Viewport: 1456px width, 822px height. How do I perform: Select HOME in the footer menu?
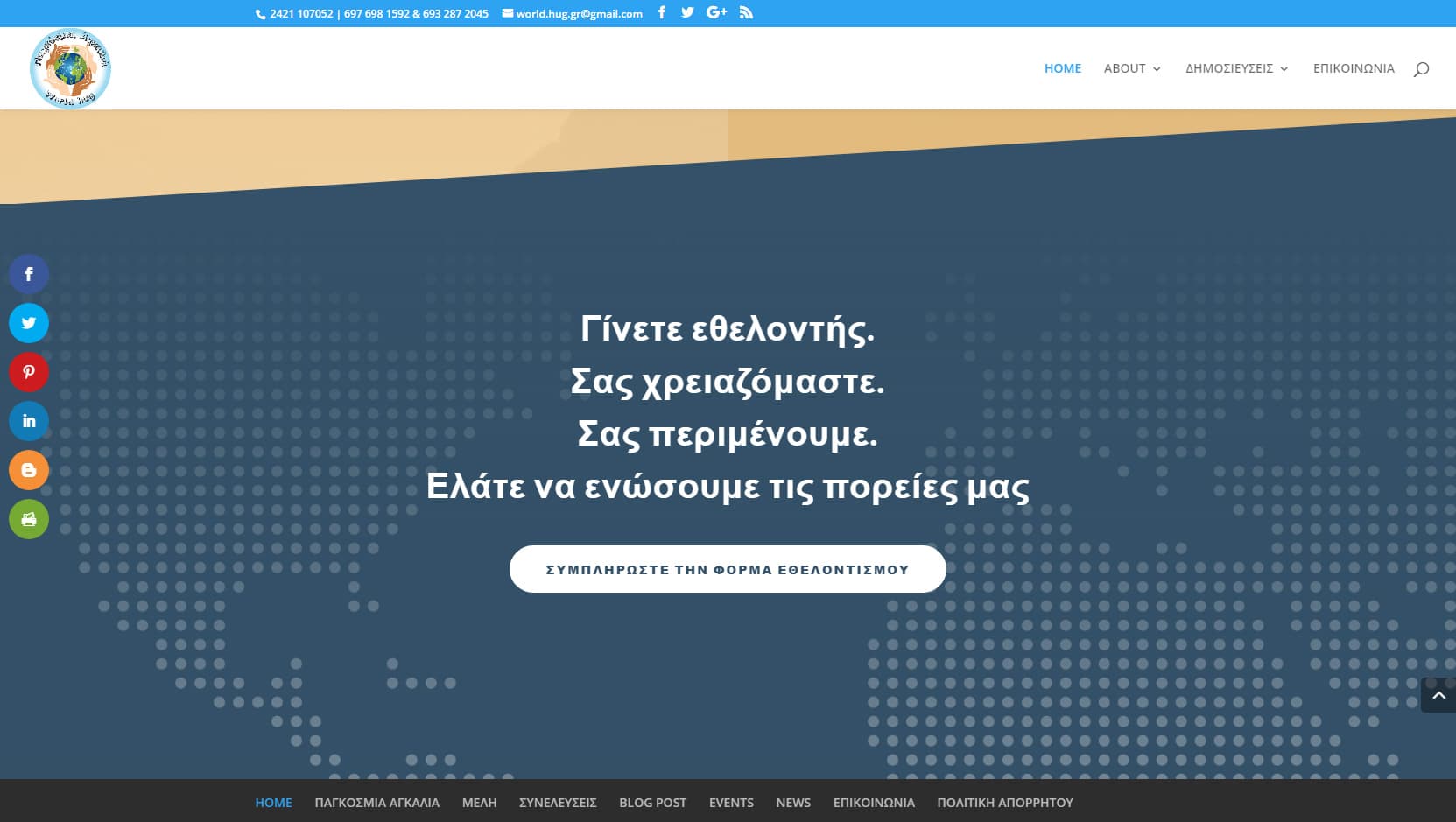(274, 803)
